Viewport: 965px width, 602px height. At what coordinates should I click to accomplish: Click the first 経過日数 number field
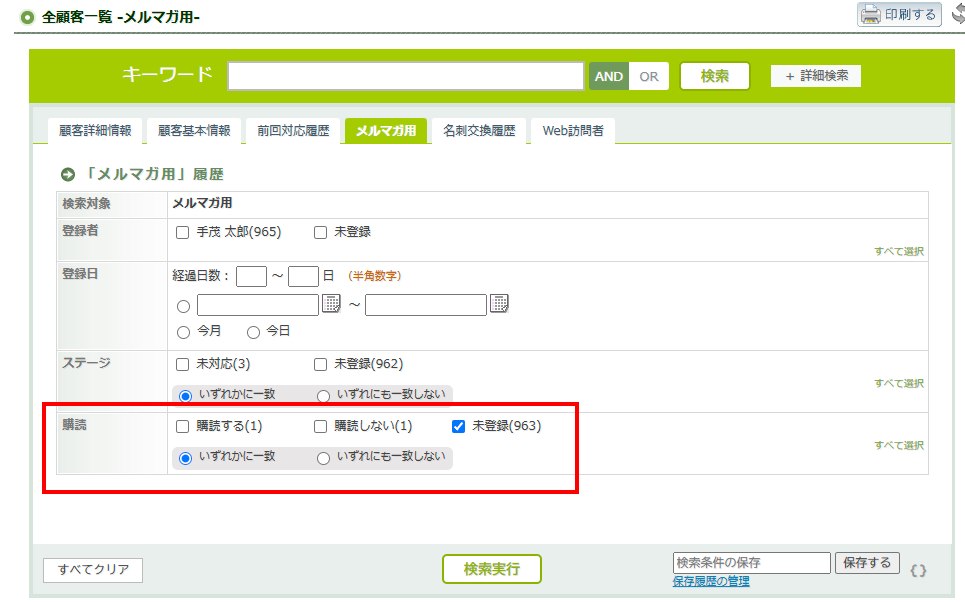pos(251,276)
